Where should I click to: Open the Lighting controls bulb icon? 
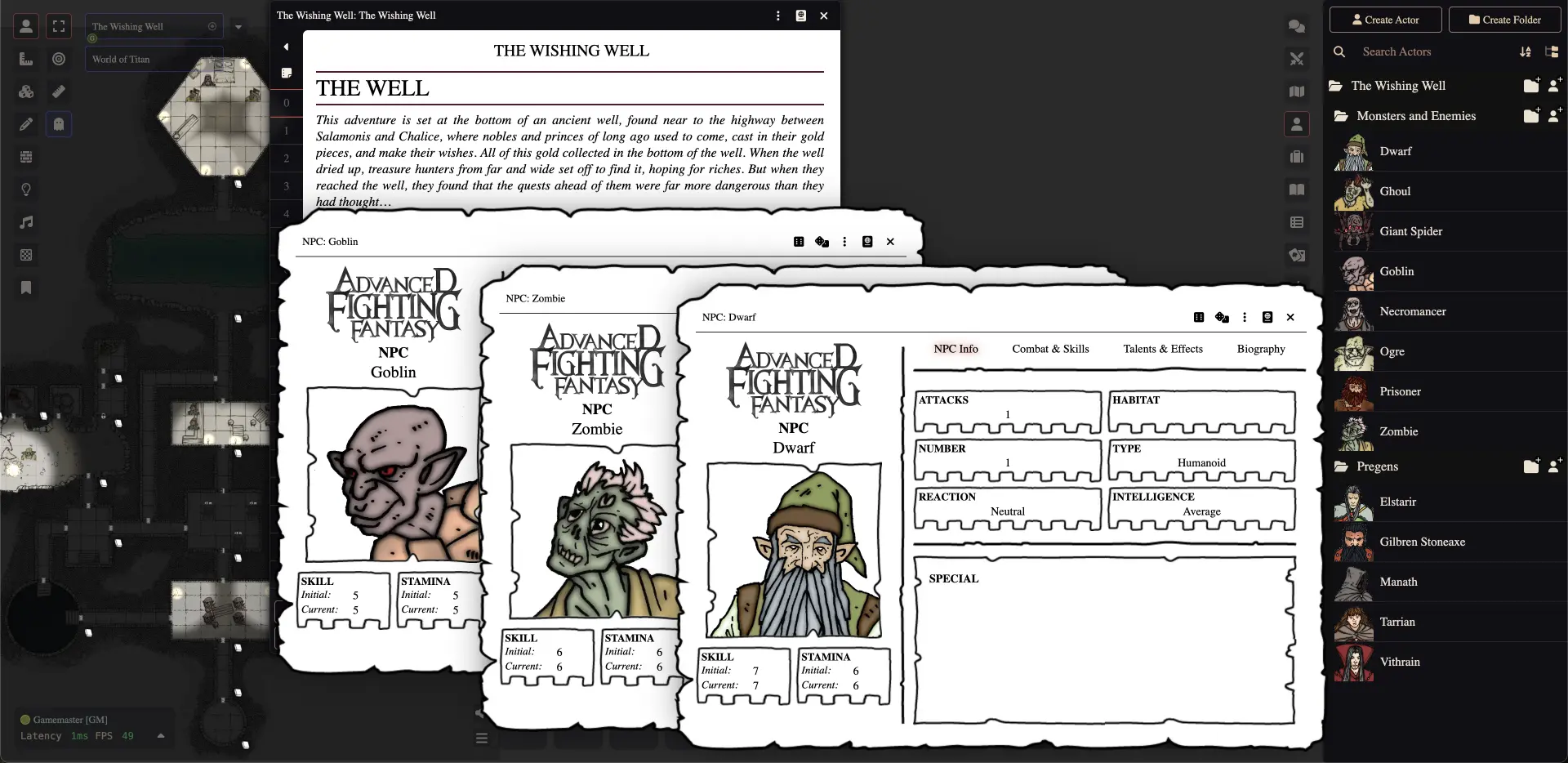pyautogui.click(x=26, y=190)
